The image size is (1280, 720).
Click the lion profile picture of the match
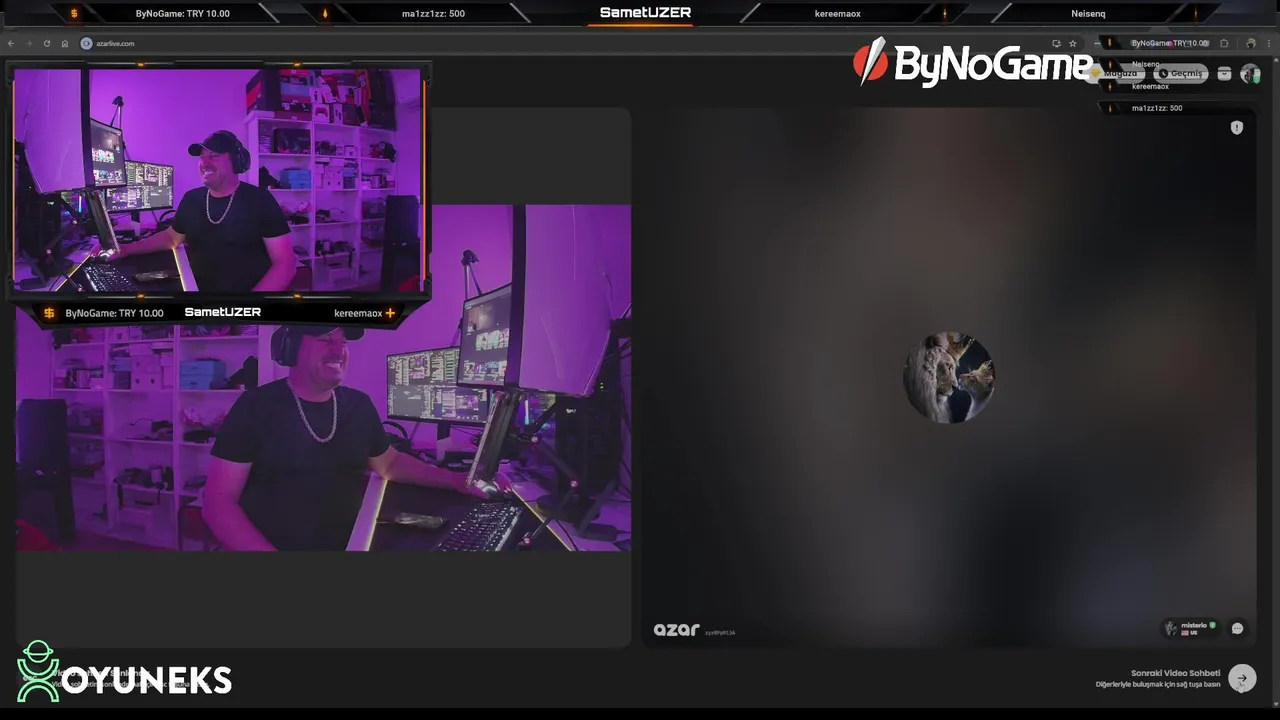[x=948, y=378]
